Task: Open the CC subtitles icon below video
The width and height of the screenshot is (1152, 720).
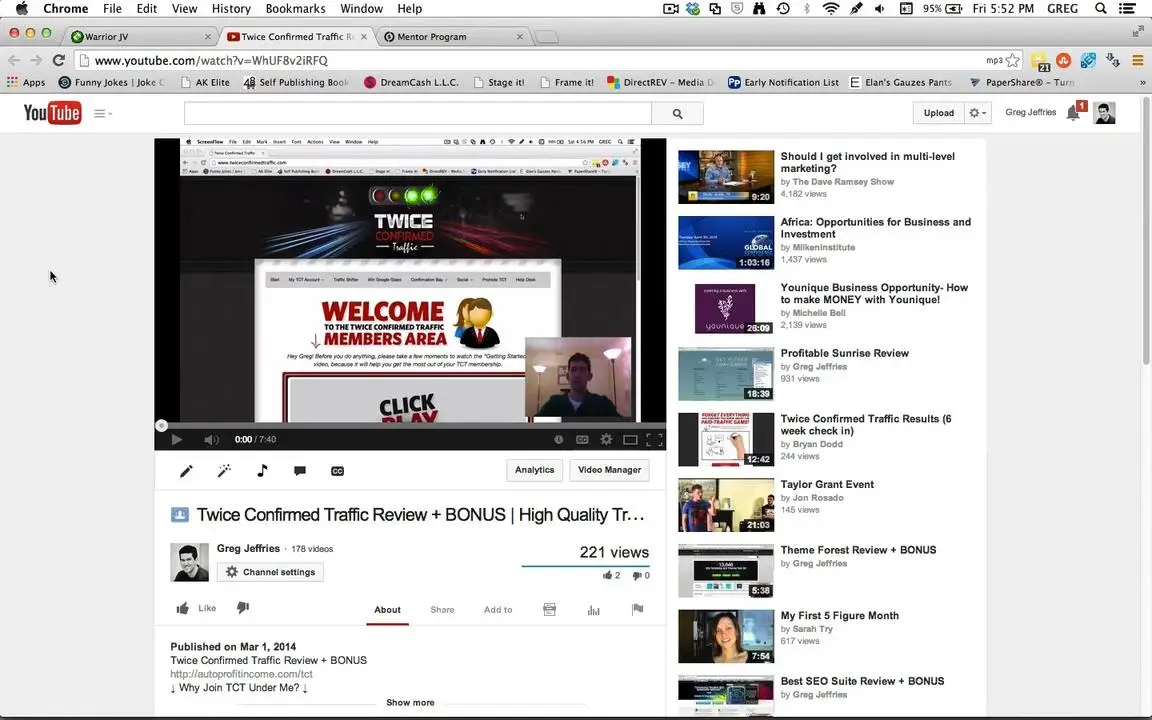Action: coord(337,471)
